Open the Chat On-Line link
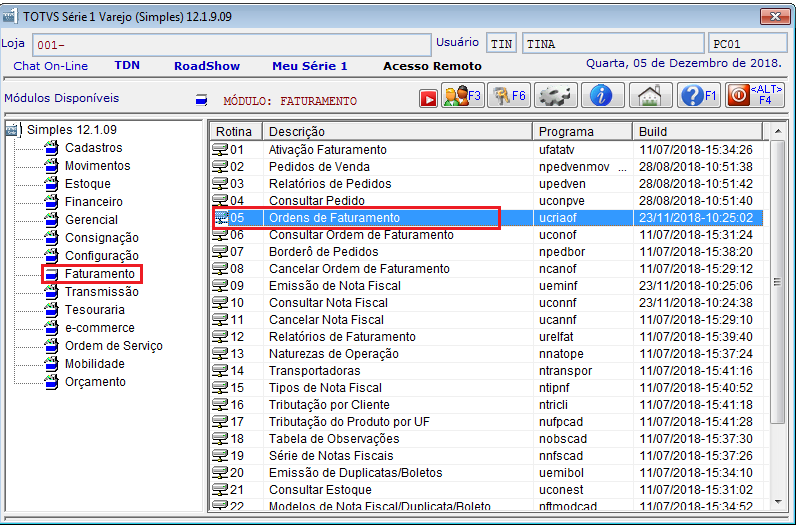The width and height of the screenshot is (797, 525). 50,66
